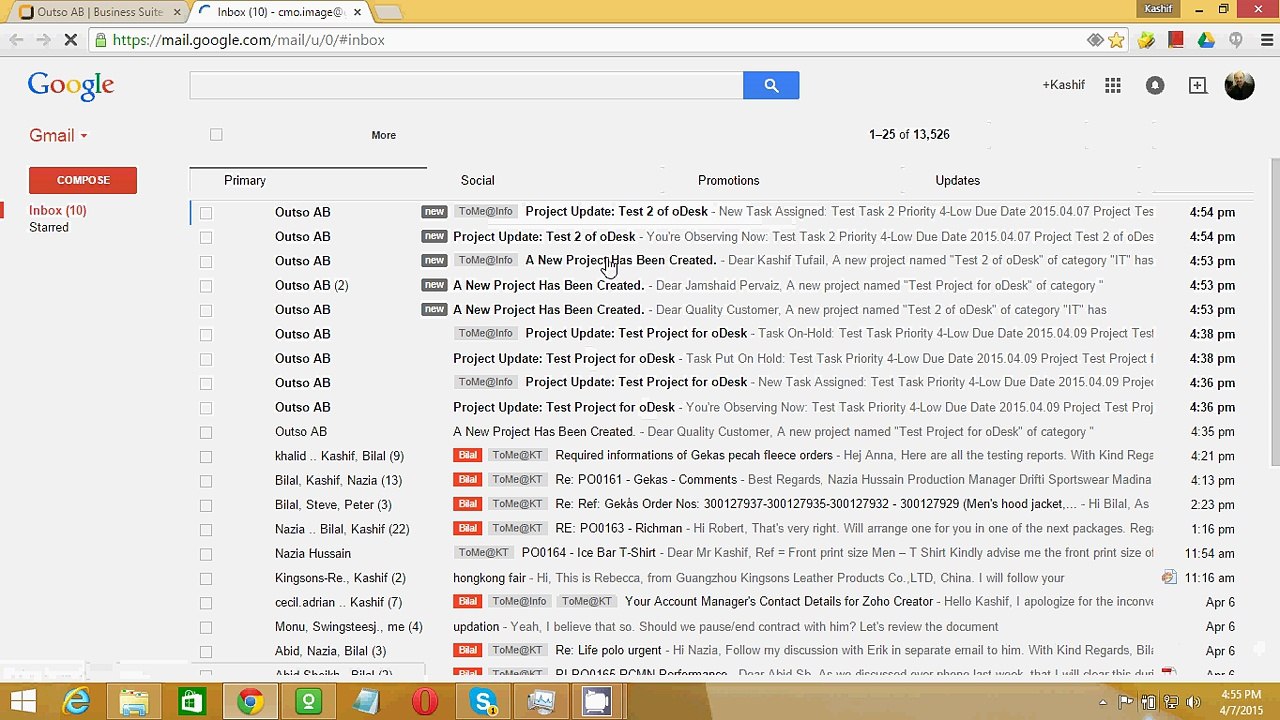
Task: Open the account profile picture
Action: coord(1239,85)
